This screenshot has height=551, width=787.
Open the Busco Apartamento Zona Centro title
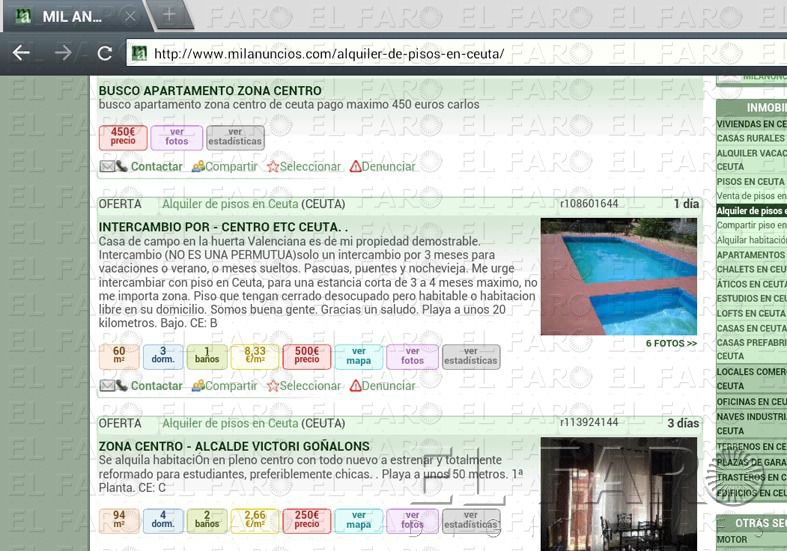pos(210,91)
